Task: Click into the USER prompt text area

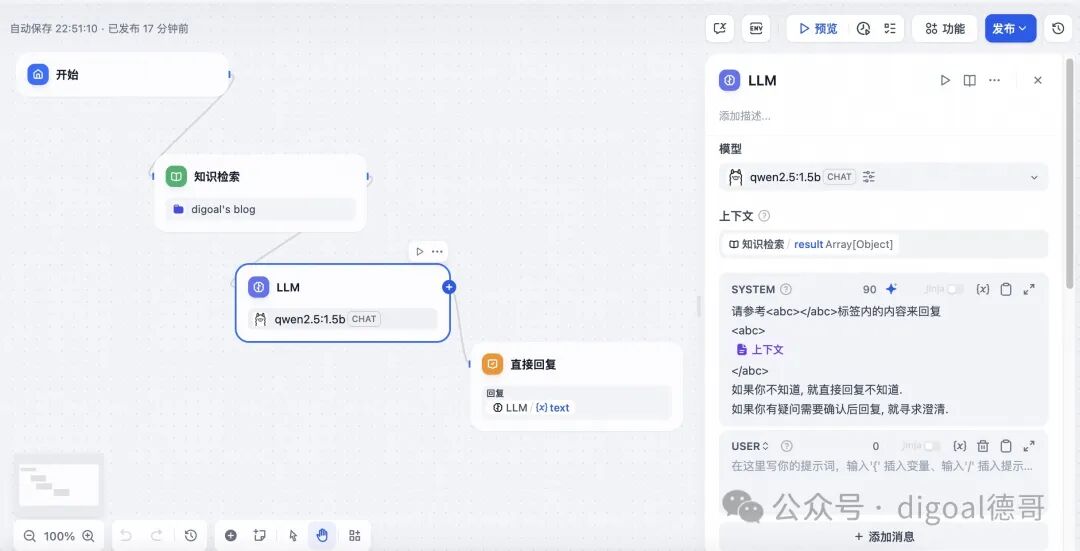Action: [883, 466]
